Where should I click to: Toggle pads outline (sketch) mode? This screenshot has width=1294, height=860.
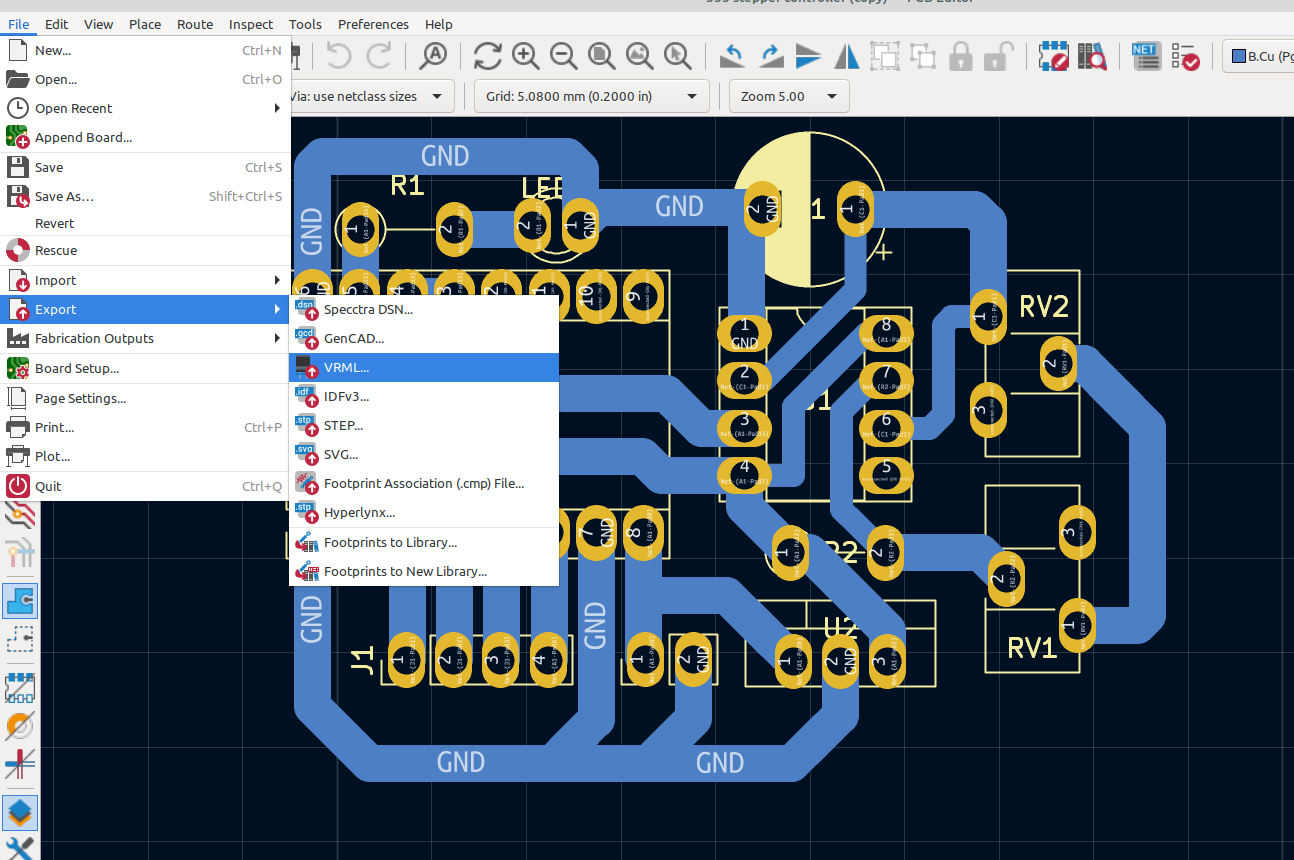(x=20, y=689)
